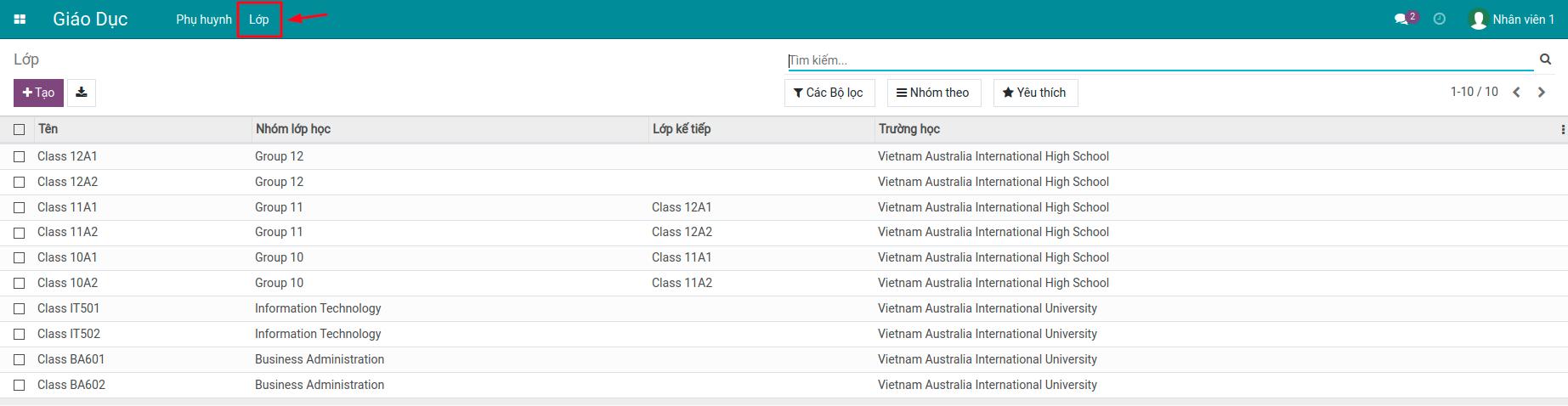The width and height of the screenshot is (1568, 406).
Task: Click the Giáo Dục app title
Action: click(x=90, y=20)
